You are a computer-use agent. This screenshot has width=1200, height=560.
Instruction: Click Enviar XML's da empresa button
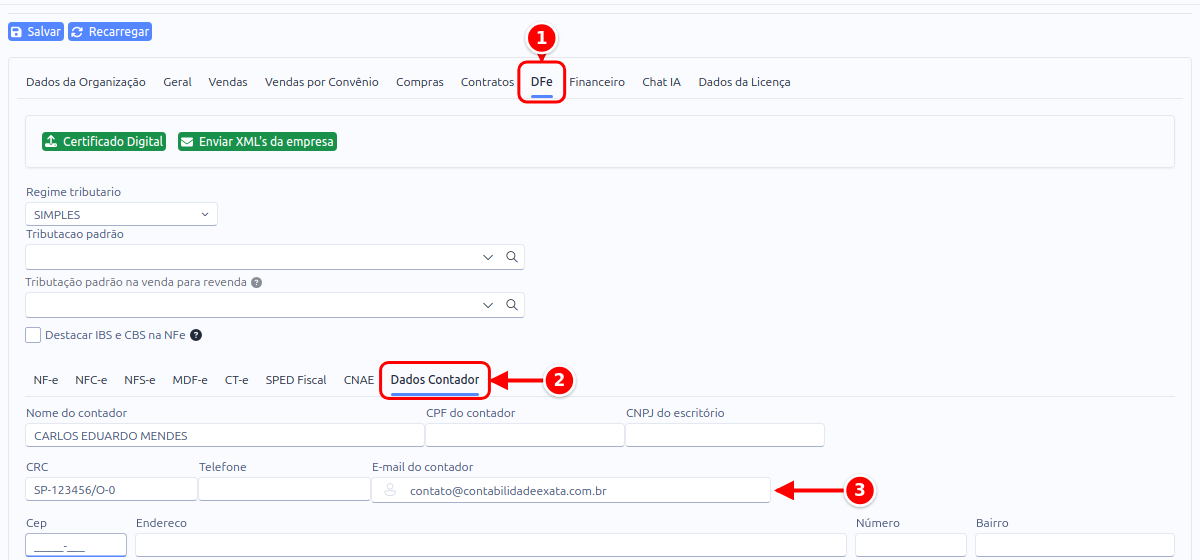click(x=257, y=142)
